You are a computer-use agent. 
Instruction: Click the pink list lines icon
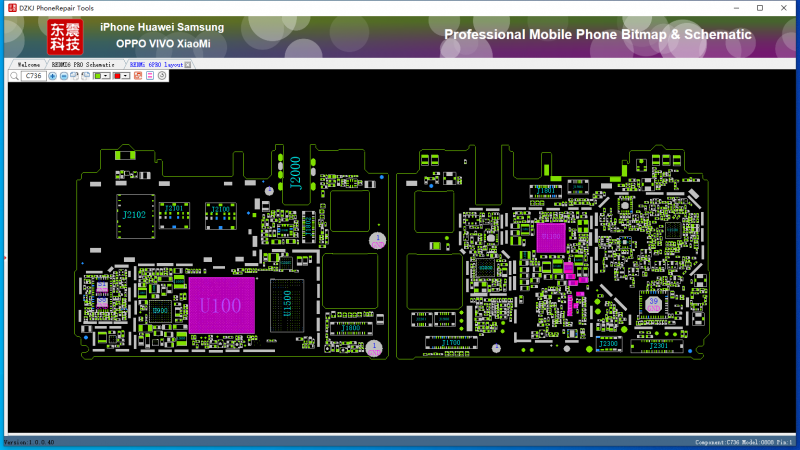click(150, 76)
